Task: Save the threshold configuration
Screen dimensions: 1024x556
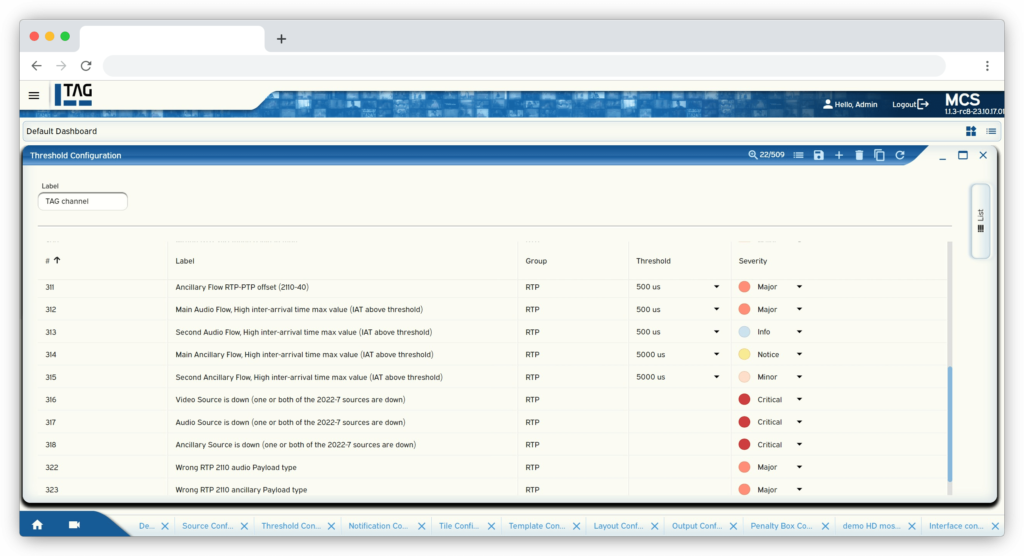Action: (819, 155)
